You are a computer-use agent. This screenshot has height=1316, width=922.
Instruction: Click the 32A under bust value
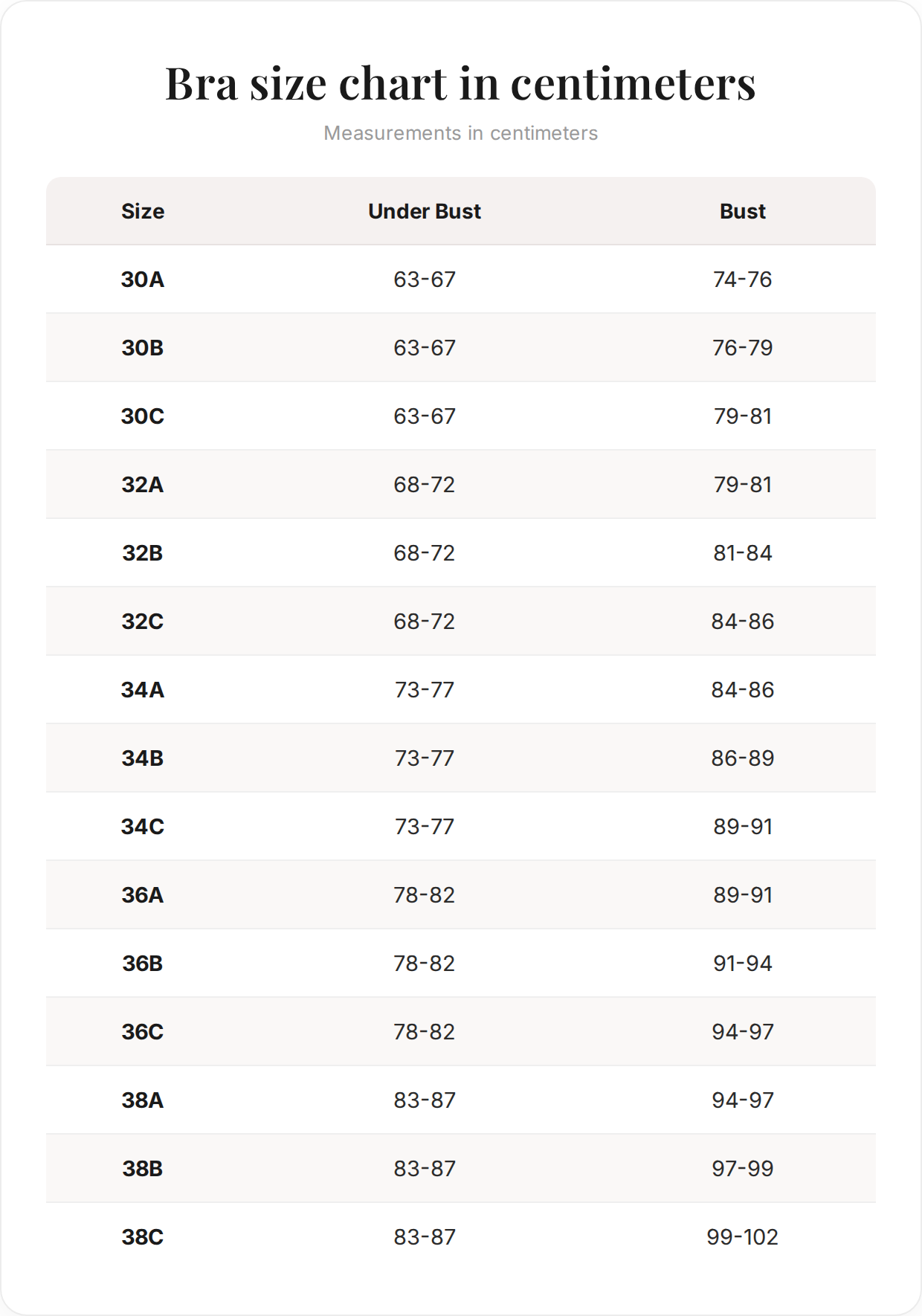point(425,485)
